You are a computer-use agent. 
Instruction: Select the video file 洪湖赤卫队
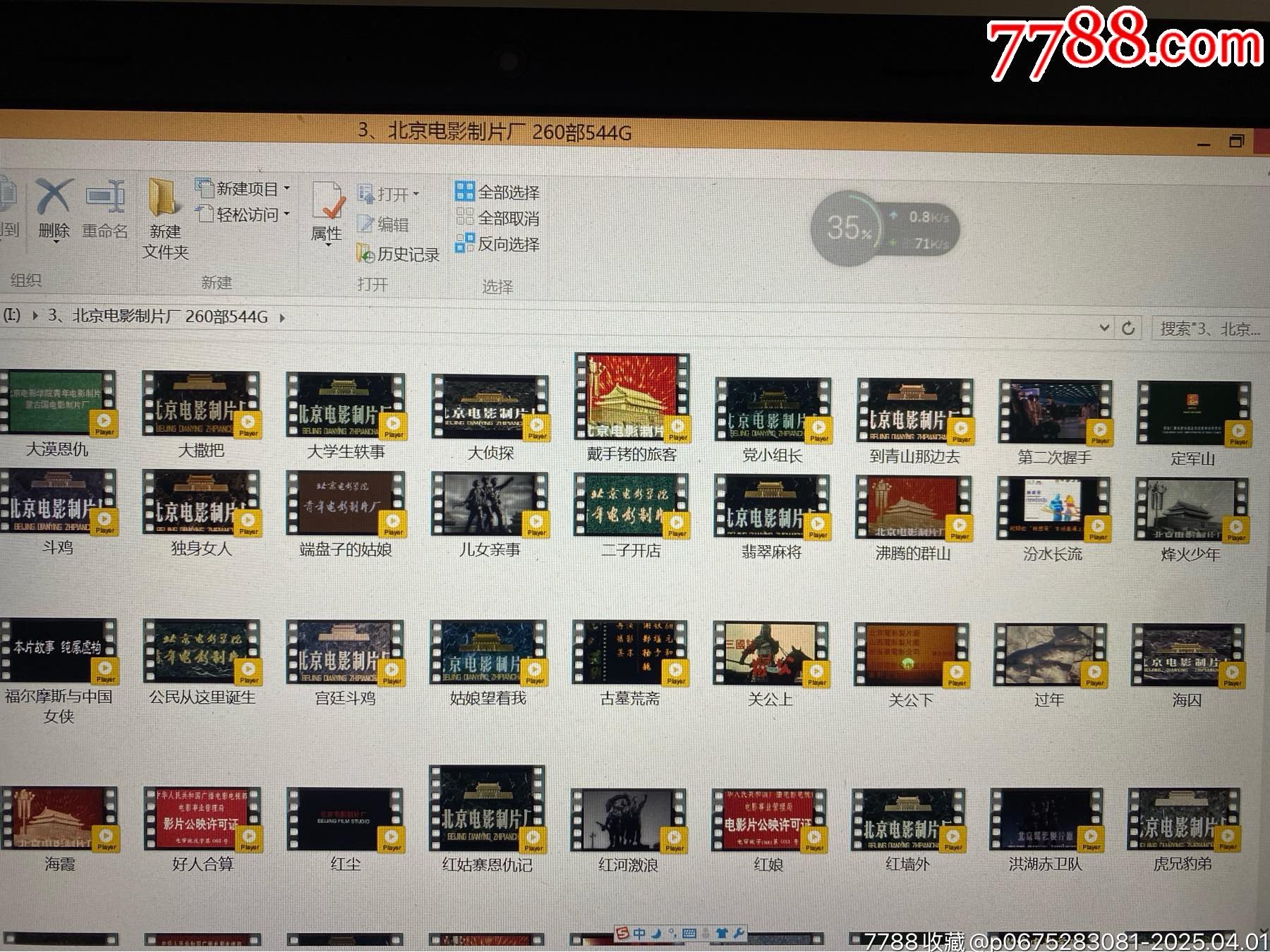click(x=1046, y=831)
